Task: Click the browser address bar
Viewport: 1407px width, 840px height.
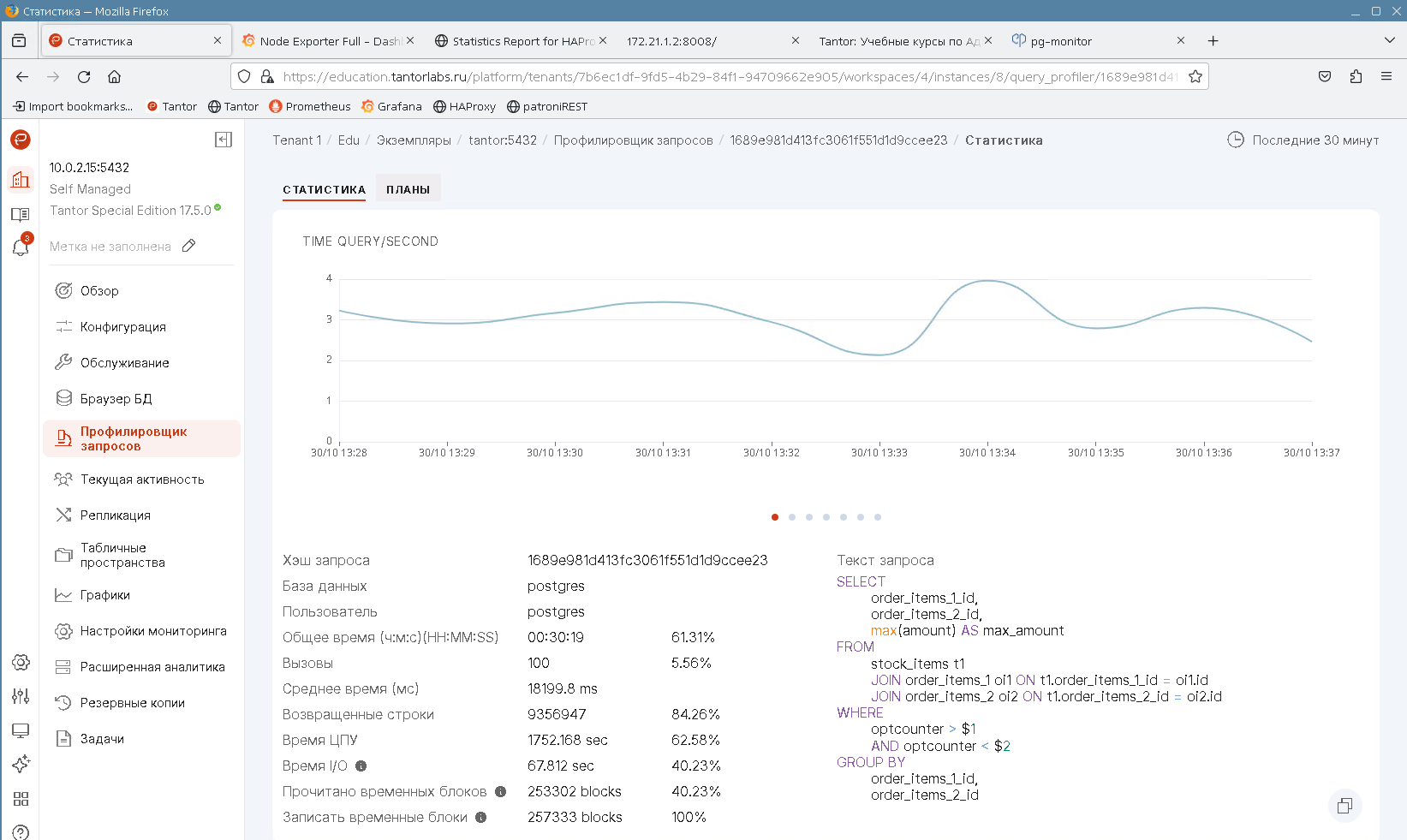Action: point(728,77)
